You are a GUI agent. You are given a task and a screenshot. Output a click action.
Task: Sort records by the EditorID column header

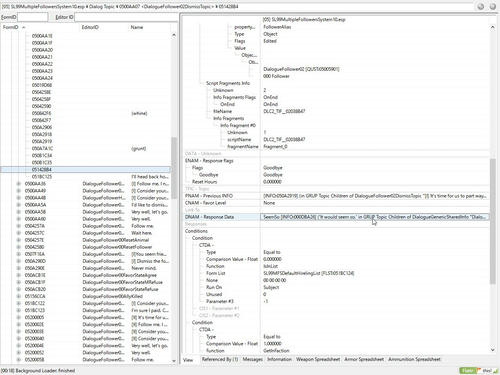(x=90, y=27)
